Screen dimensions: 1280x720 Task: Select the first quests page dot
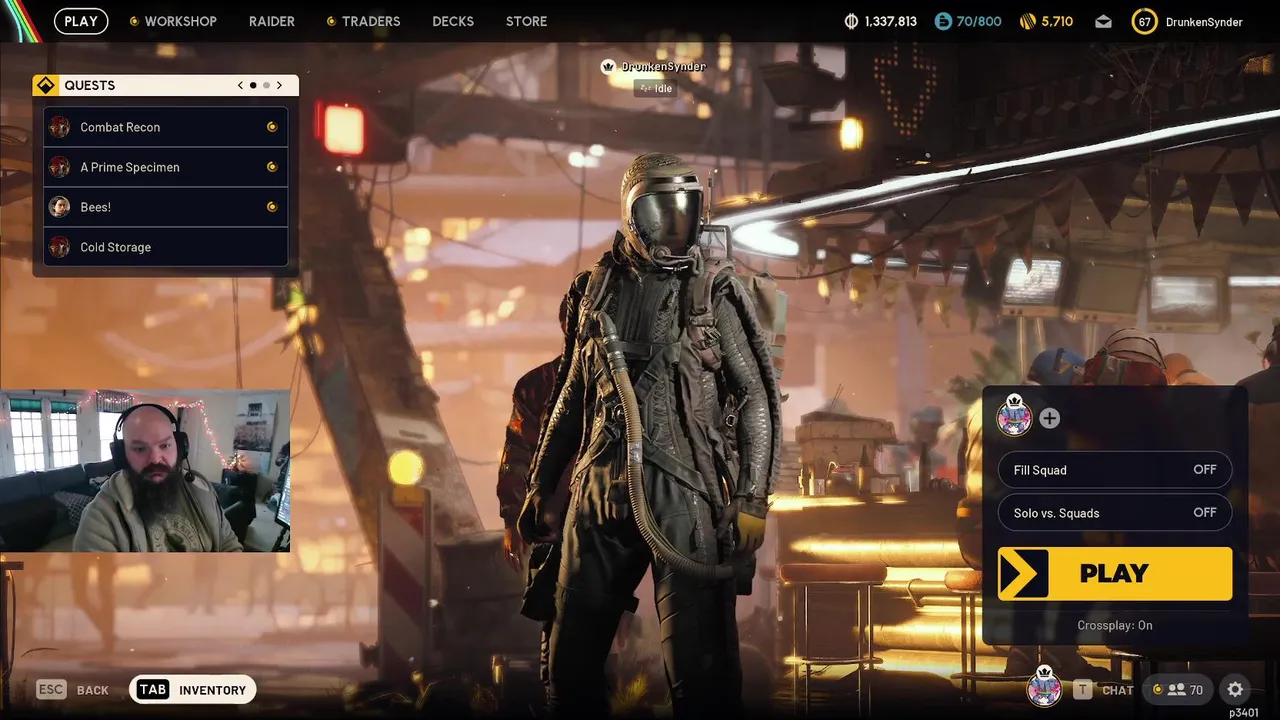253,85
